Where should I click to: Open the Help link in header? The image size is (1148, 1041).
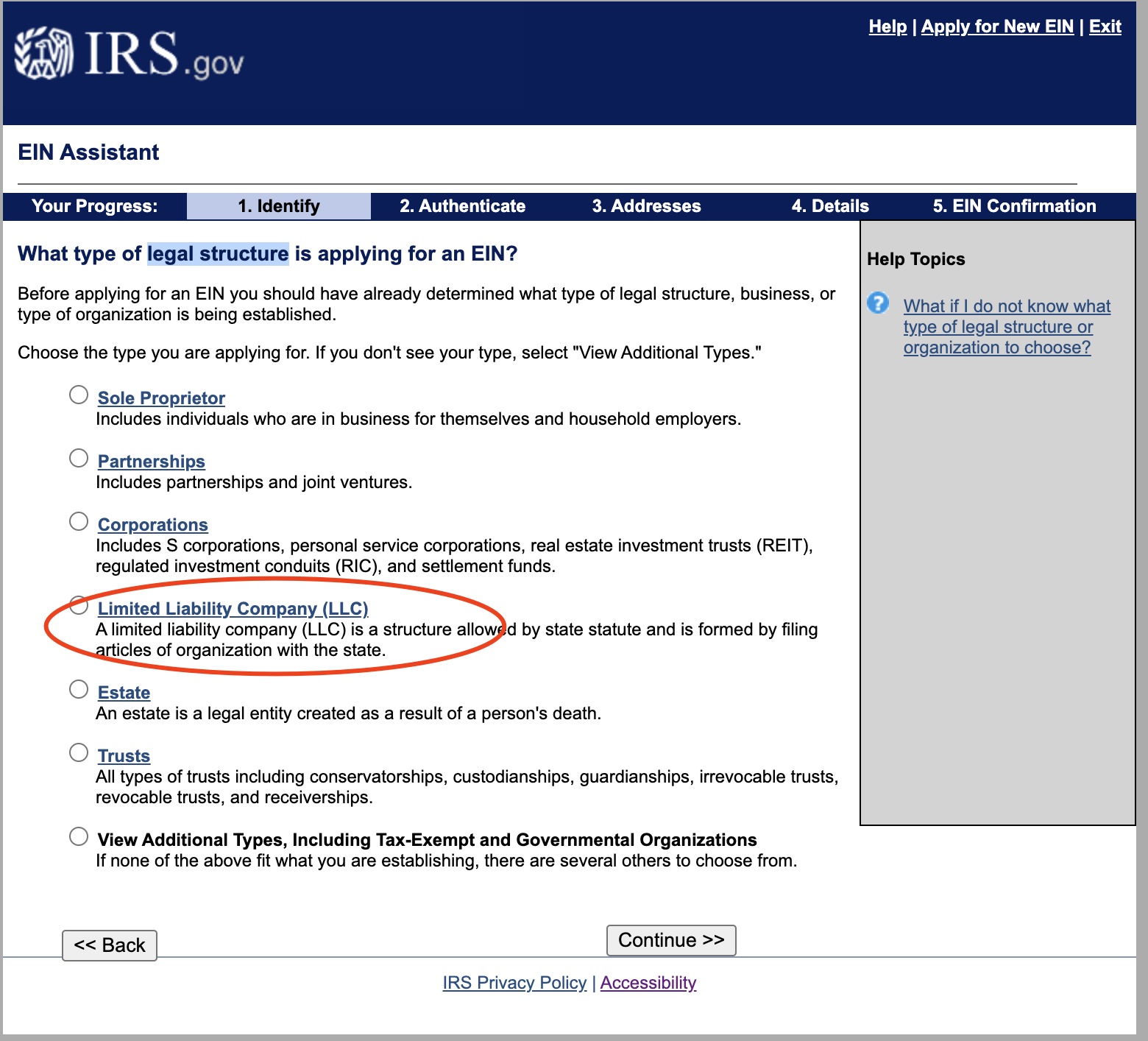[887, 27]
